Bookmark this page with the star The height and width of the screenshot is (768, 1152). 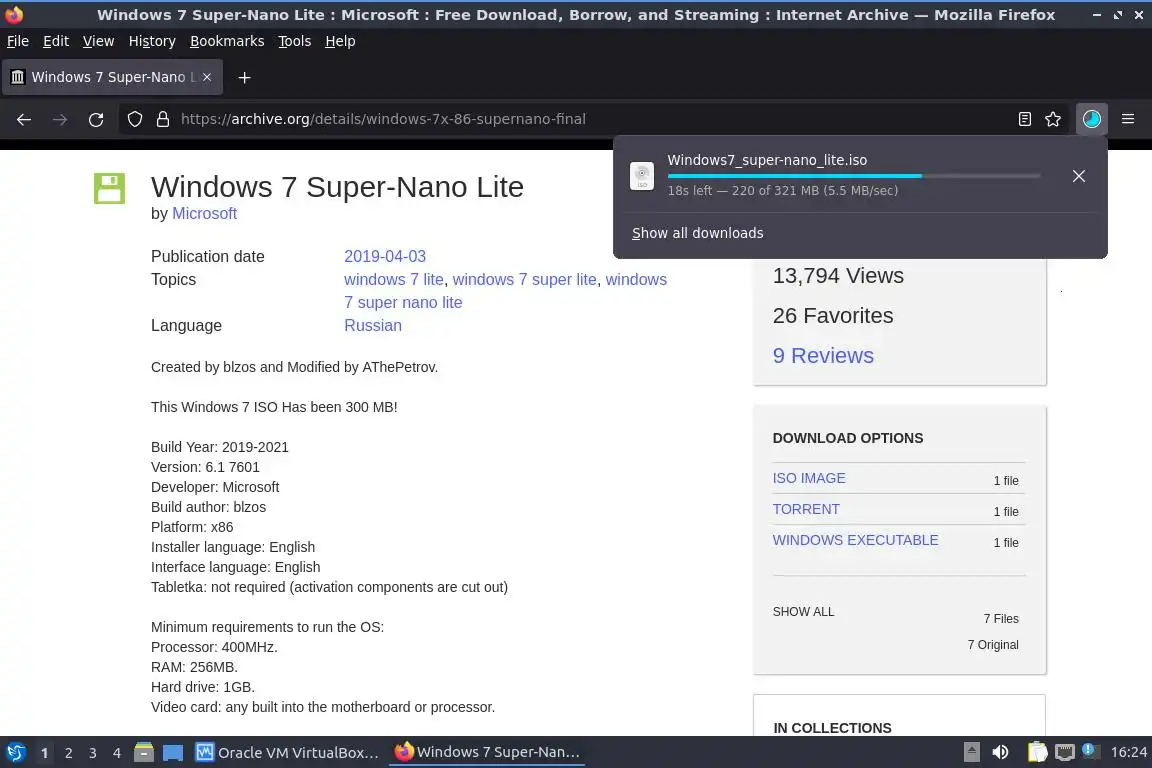click(x=1052, y=119)
